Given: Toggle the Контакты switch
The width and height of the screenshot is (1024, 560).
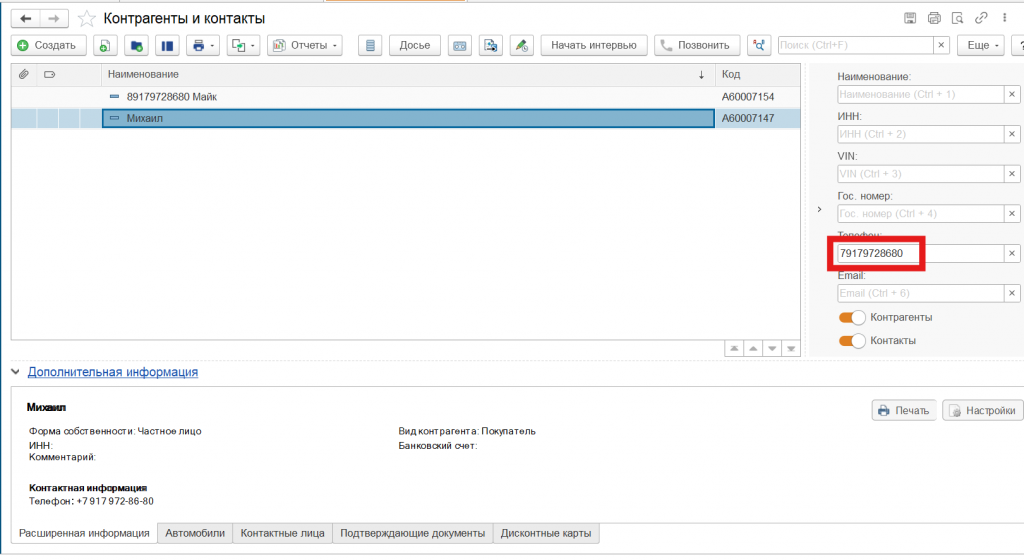Looking at the screenshot, I should (x=852, y=341).
